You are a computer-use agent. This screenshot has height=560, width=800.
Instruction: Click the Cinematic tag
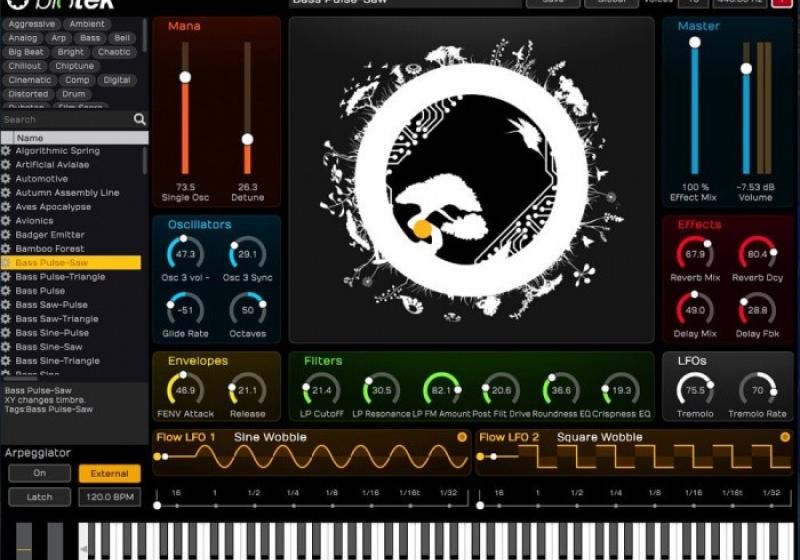[x=30, y=80]
